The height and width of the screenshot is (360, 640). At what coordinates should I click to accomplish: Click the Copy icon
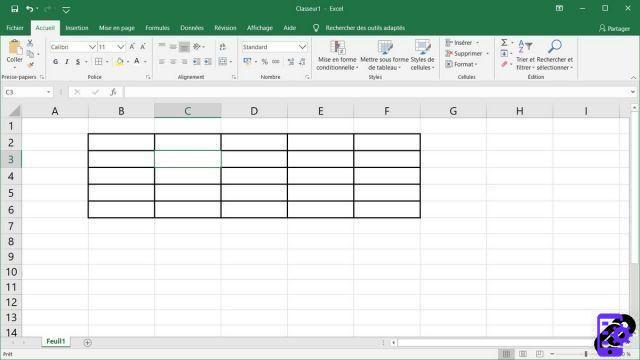pos(30,54)
